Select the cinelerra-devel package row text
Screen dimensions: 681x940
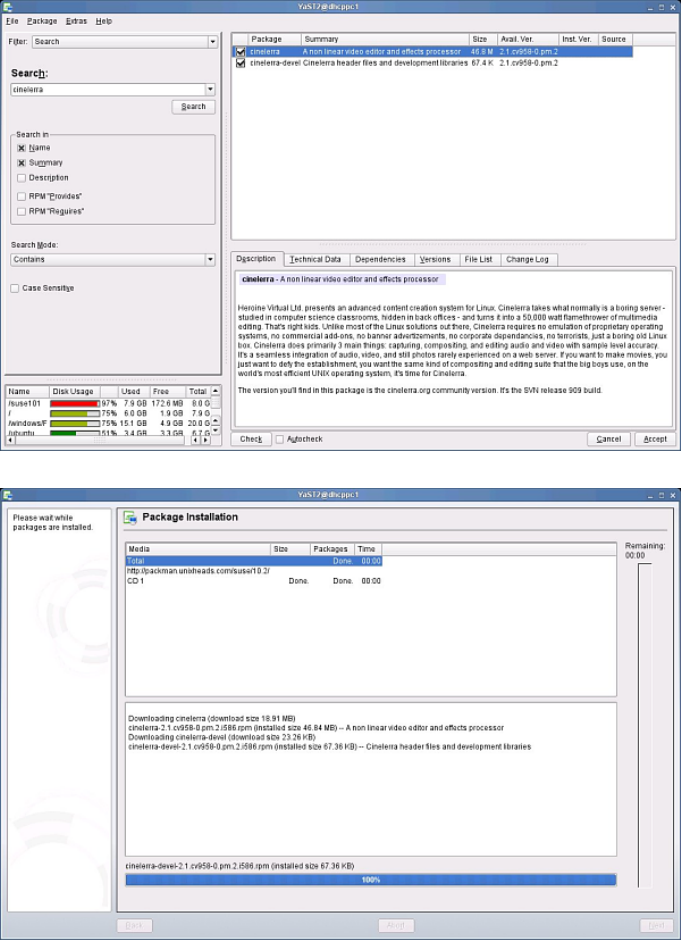[x=275, y=63]
